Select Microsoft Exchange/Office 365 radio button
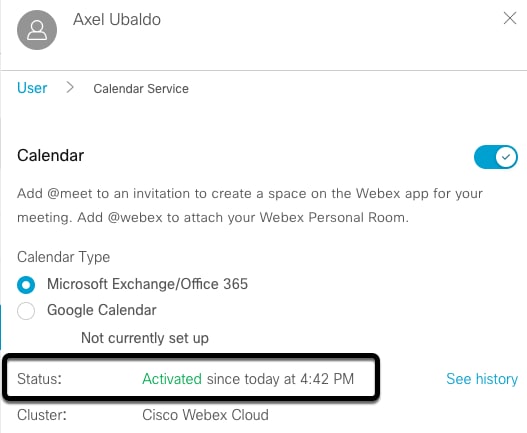This screenshot has width=527, height=433. (x=26, y=285)
